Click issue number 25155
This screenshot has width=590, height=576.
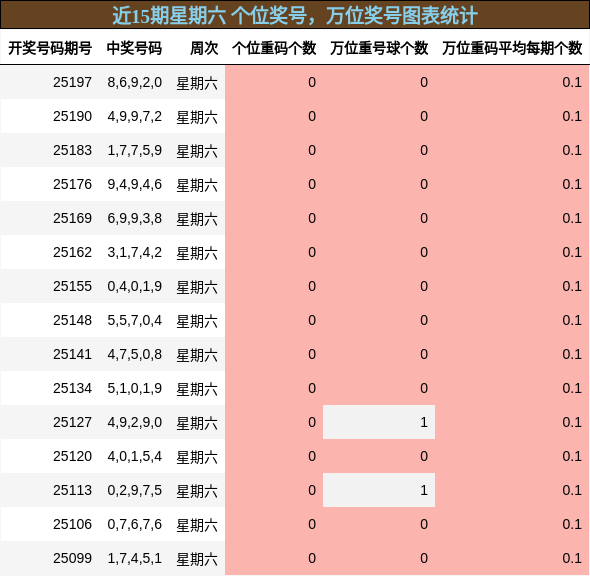pyautogui.click(x=72, y=286)
